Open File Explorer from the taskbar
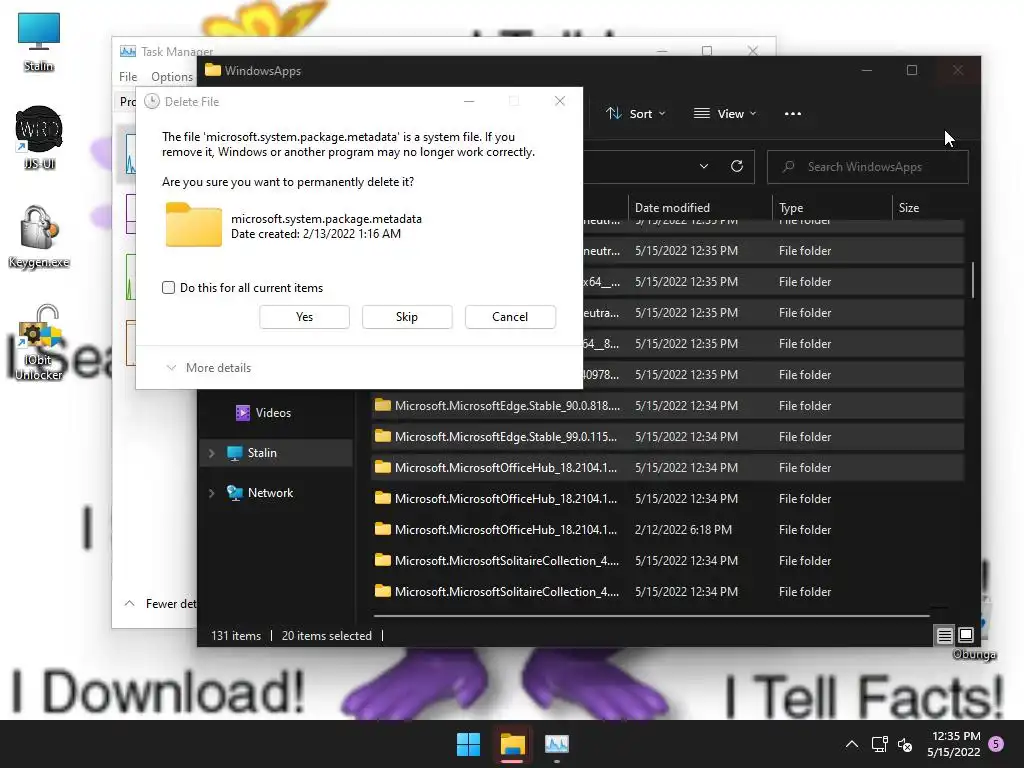Screen dimensions: 1024x768 [513, 744]
